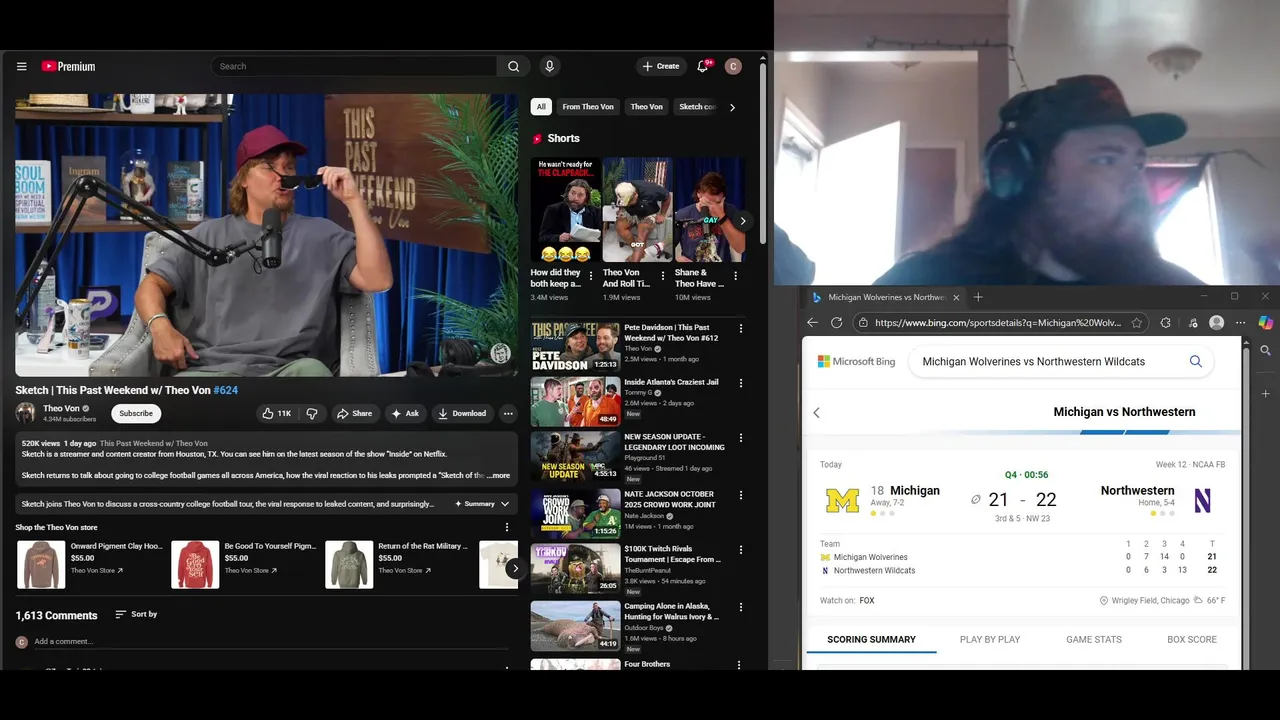Share the Theo Von video
1280x720 pixels.
tap(354, 413)
